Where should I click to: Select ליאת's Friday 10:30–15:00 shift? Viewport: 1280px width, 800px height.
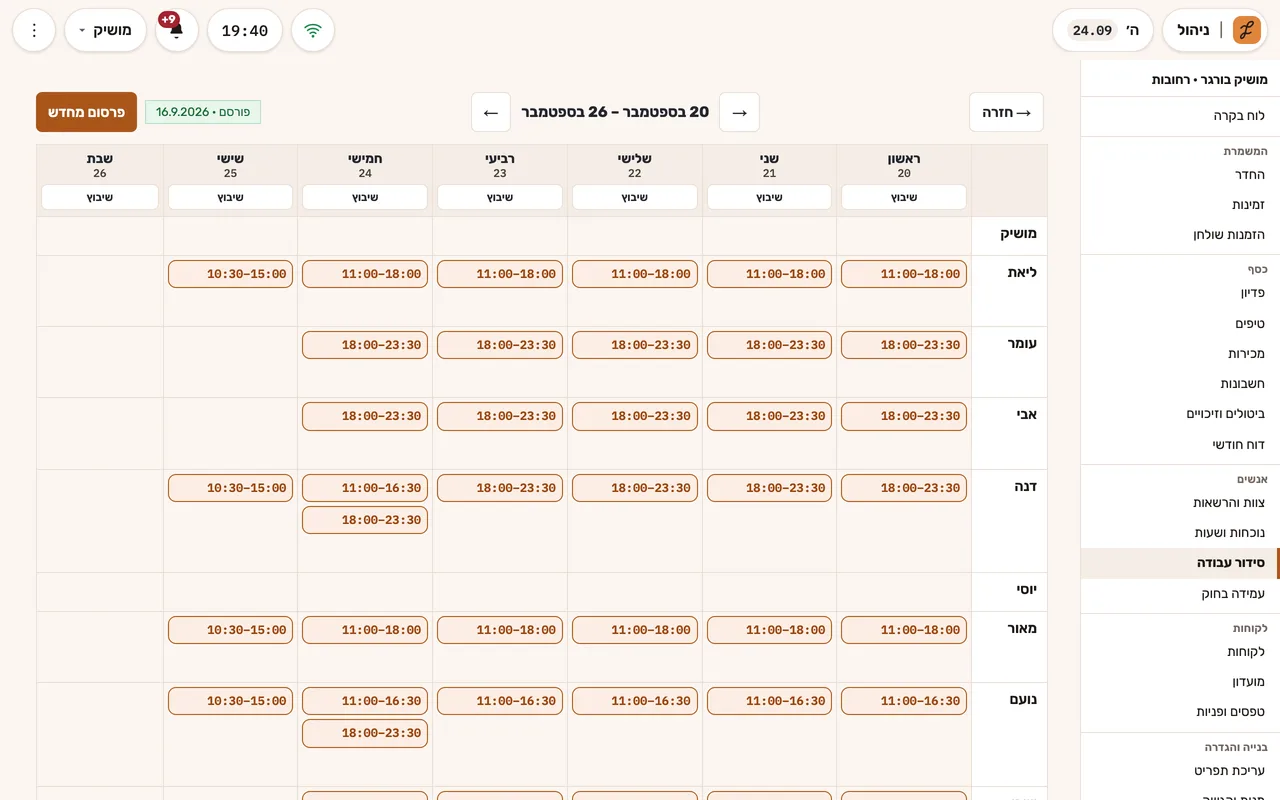click(230, 274)
